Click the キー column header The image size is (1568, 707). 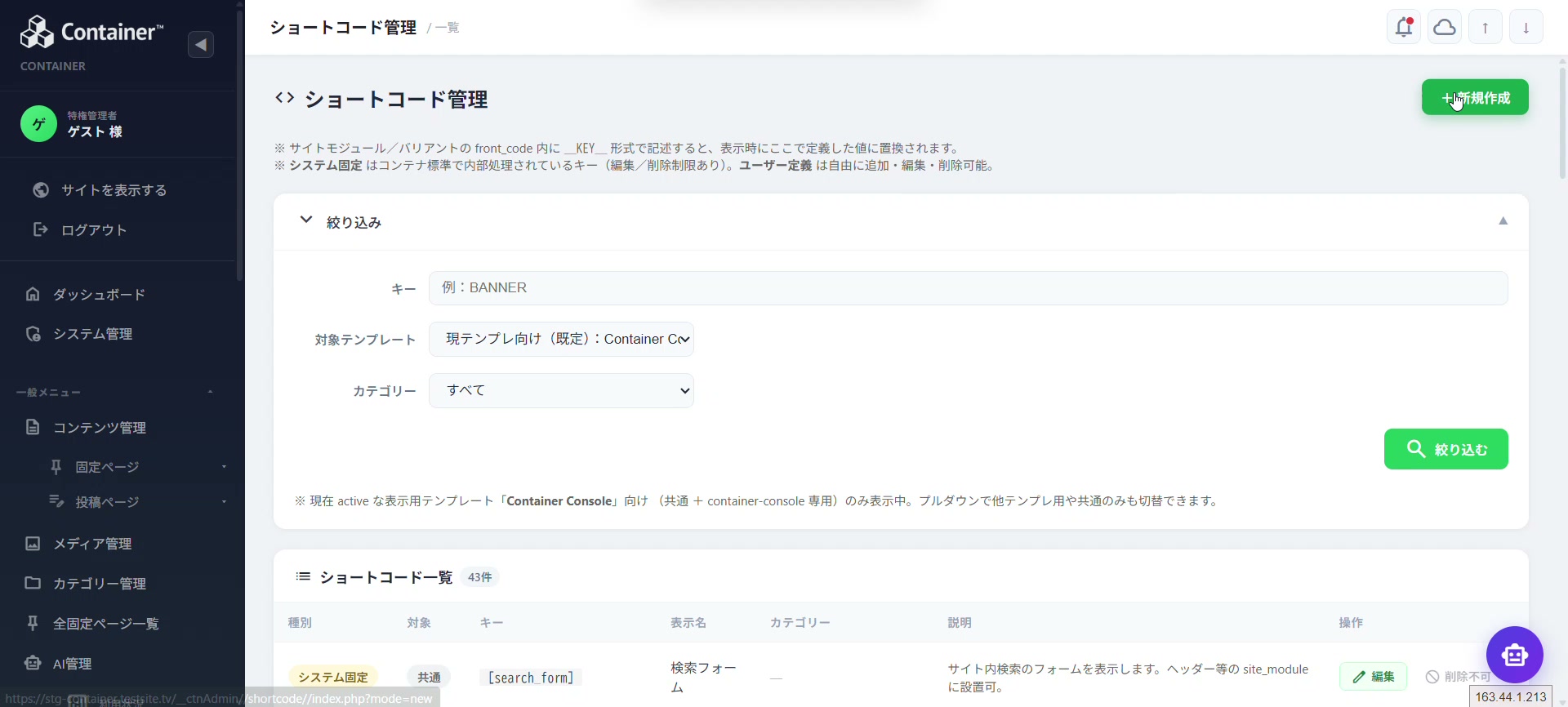click(x=491, y=623)
